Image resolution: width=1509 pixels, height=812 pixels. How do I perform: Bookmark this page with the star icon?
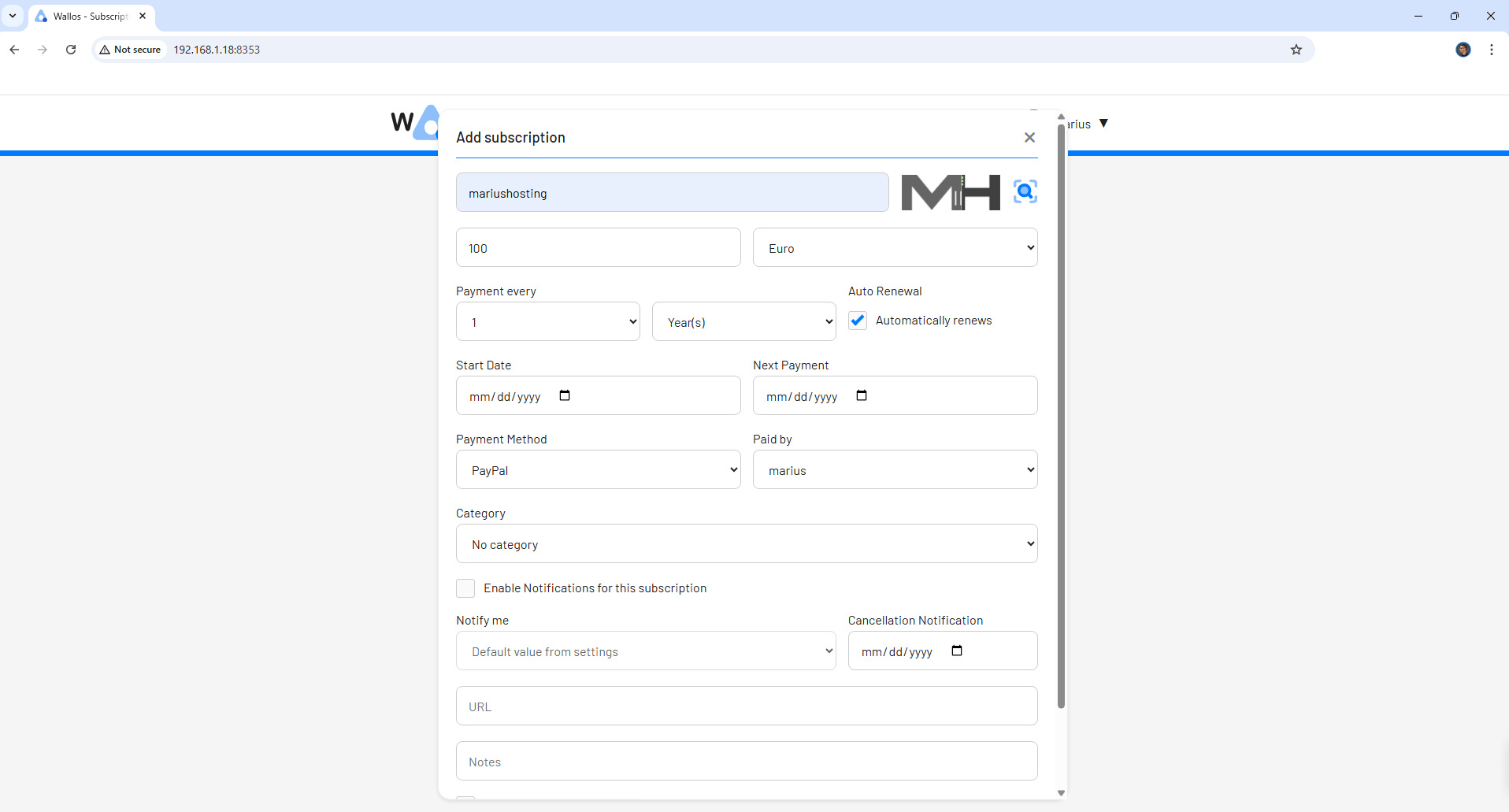click(x=1296, y=50)
